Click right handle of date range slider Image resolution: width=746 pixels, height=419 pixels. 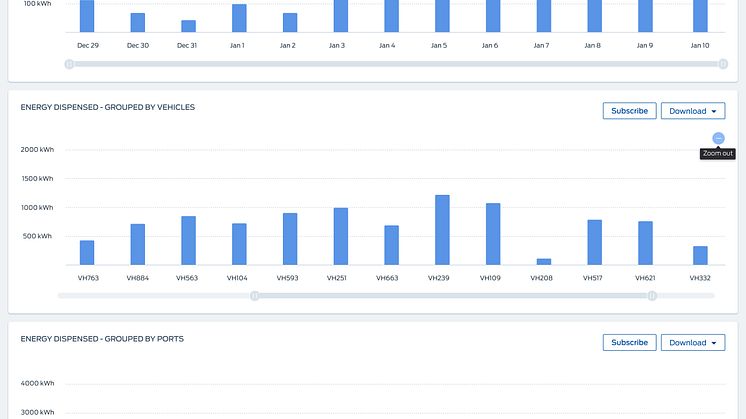(x=723, y=64)
